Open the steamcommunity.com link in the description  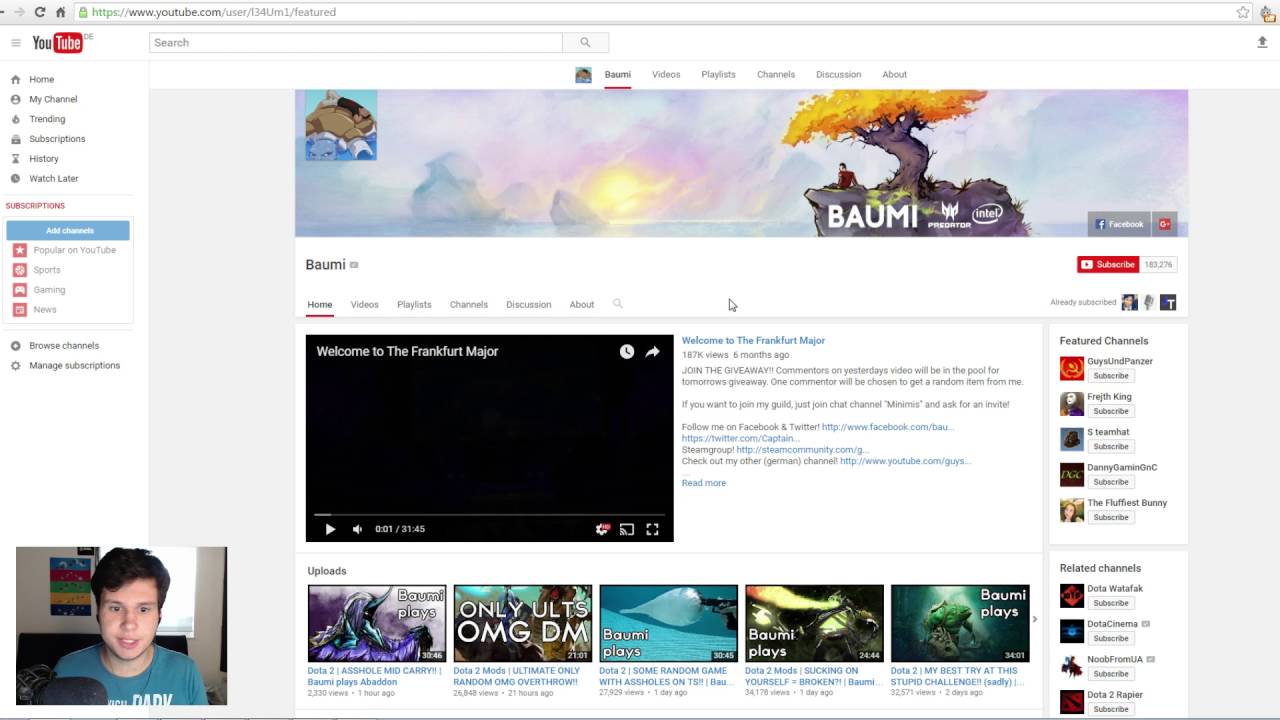pos(802,450)
